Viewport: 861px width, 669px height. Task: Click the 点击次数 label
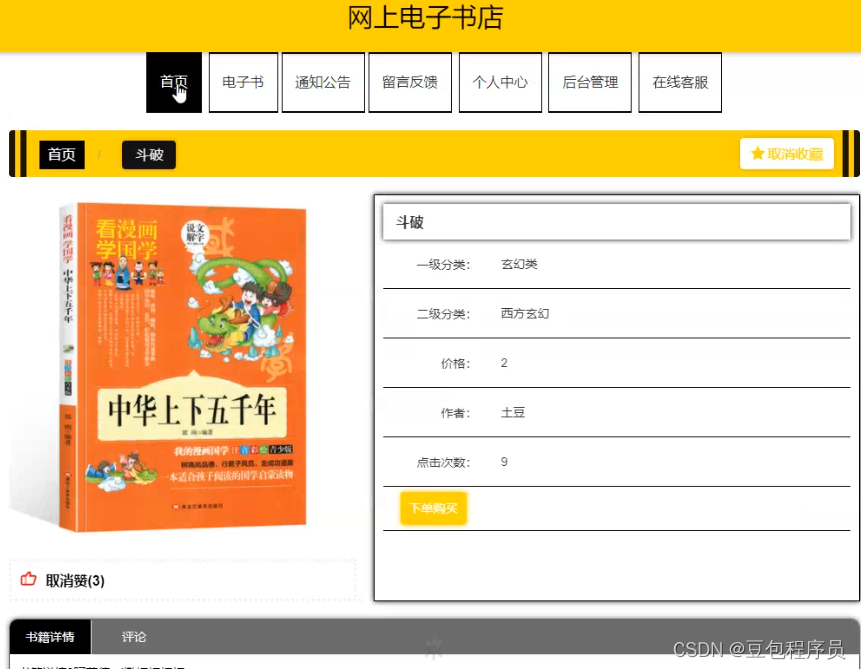point(443,462)
